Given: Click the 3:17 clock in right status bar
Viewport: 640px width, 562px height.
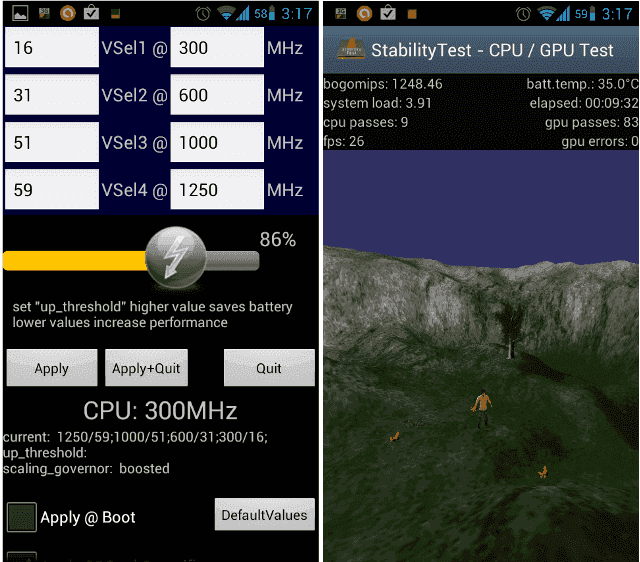Looking at the screenshot, I should pos(617,14).
